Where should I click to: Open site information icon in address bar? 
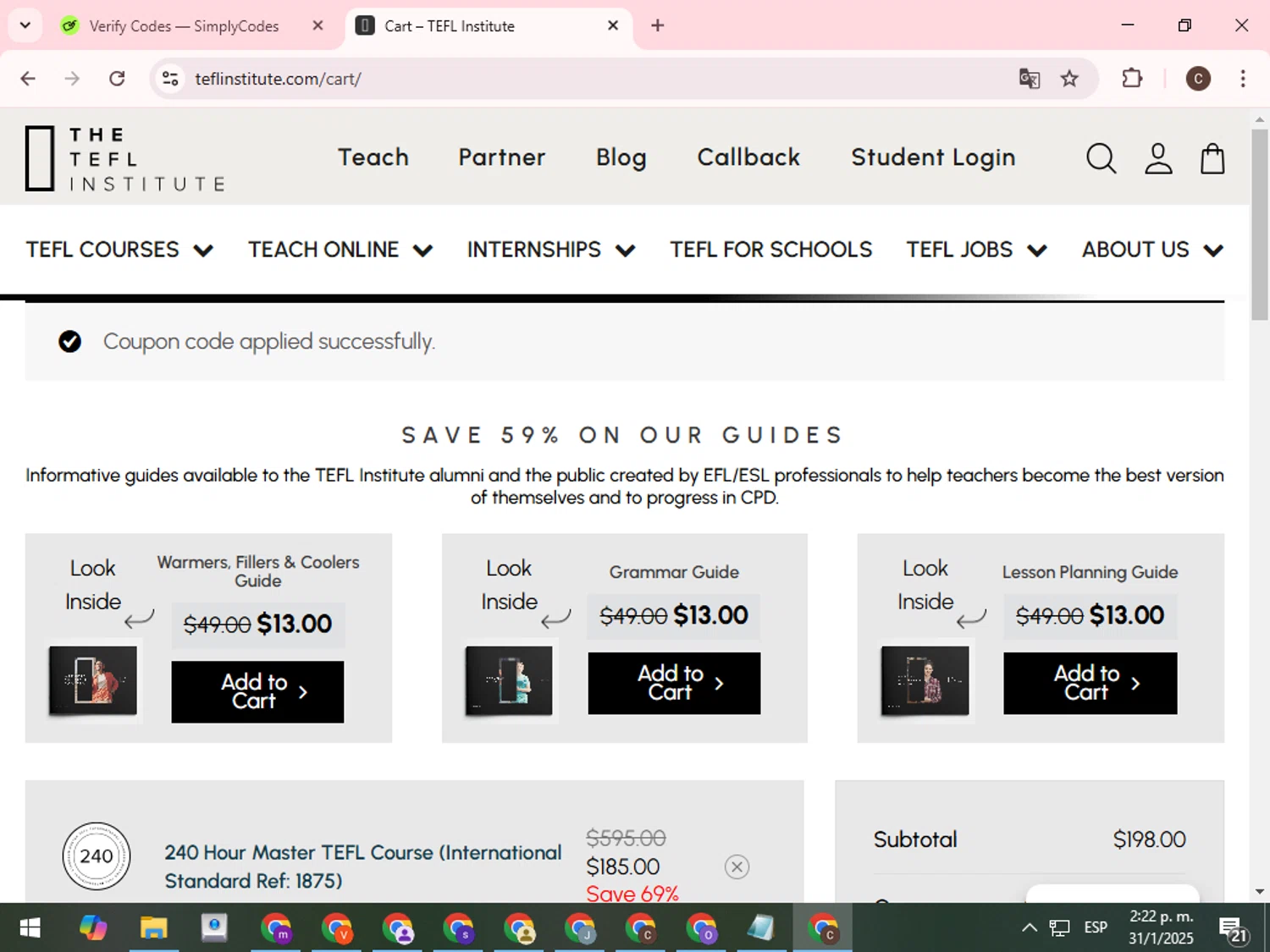(170, 79)
